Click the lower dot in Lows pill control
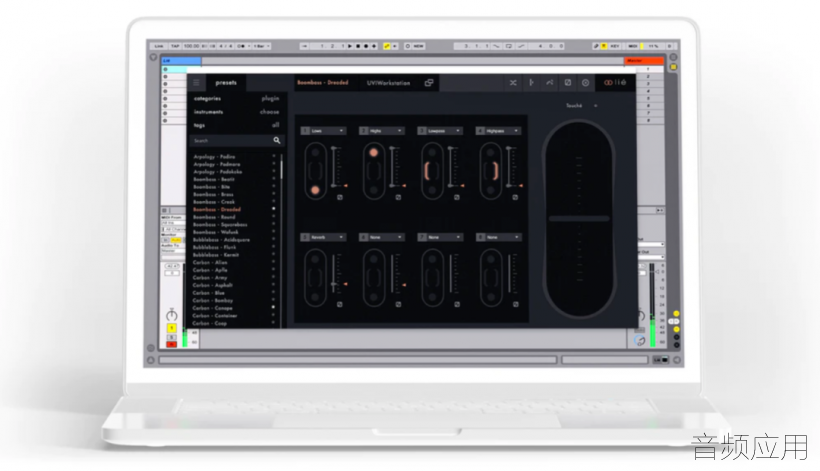This screenshot has height=471, width=820. click(315, 190)
